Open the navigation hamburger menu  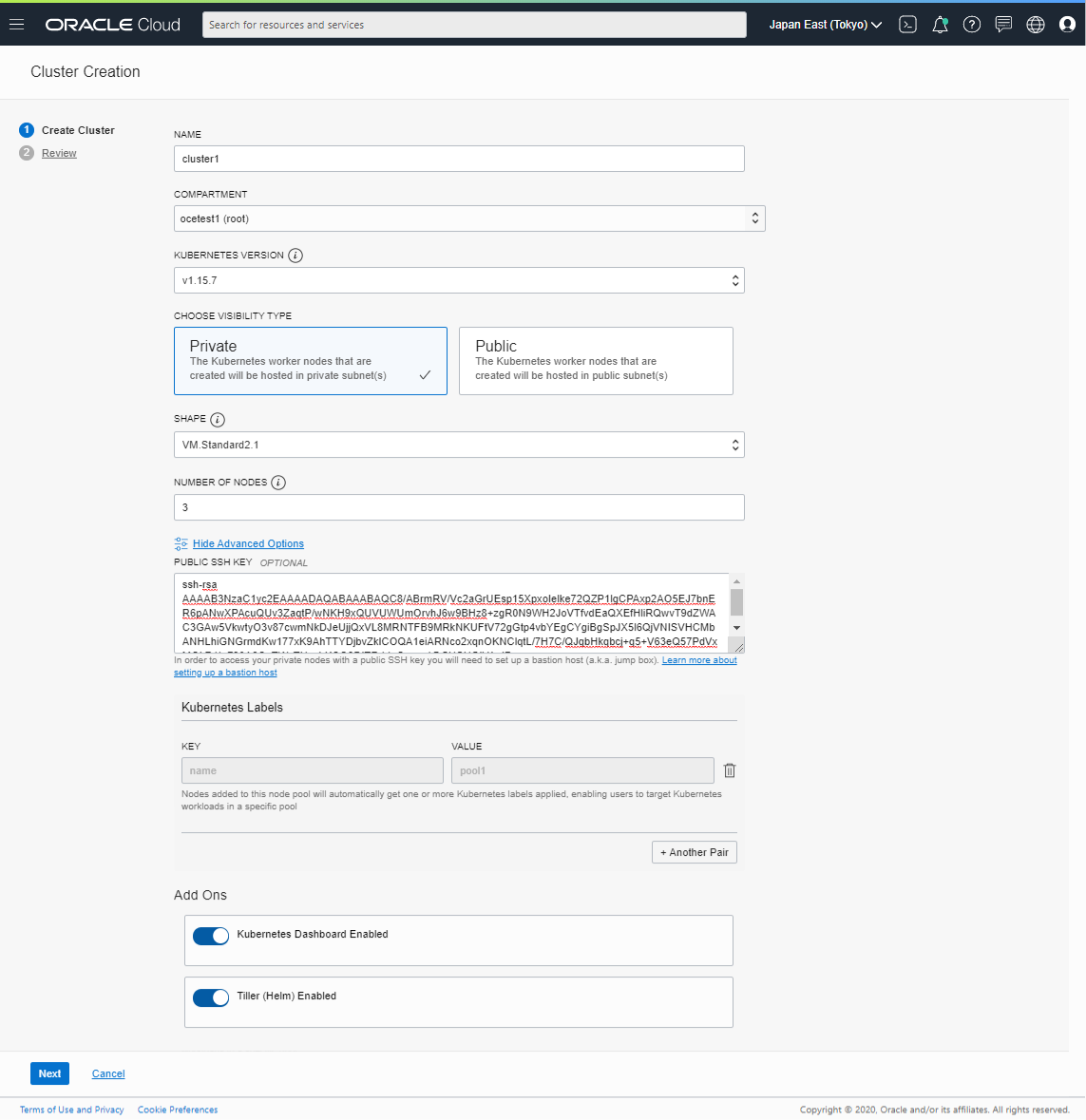pyautogui.click(x=16, y=24)
